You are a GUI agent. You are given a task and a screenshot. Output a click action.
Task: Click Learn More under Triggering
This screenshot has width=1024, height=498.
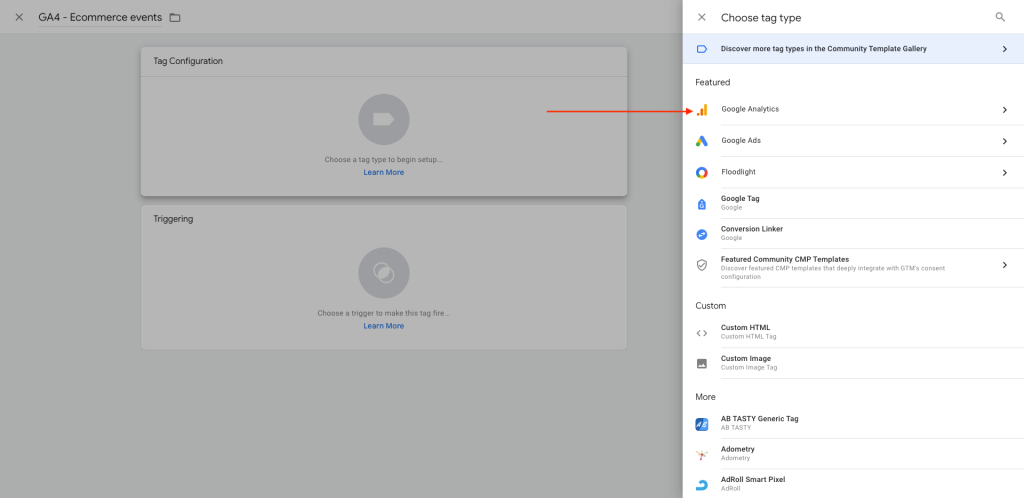[x=384, y=325]
